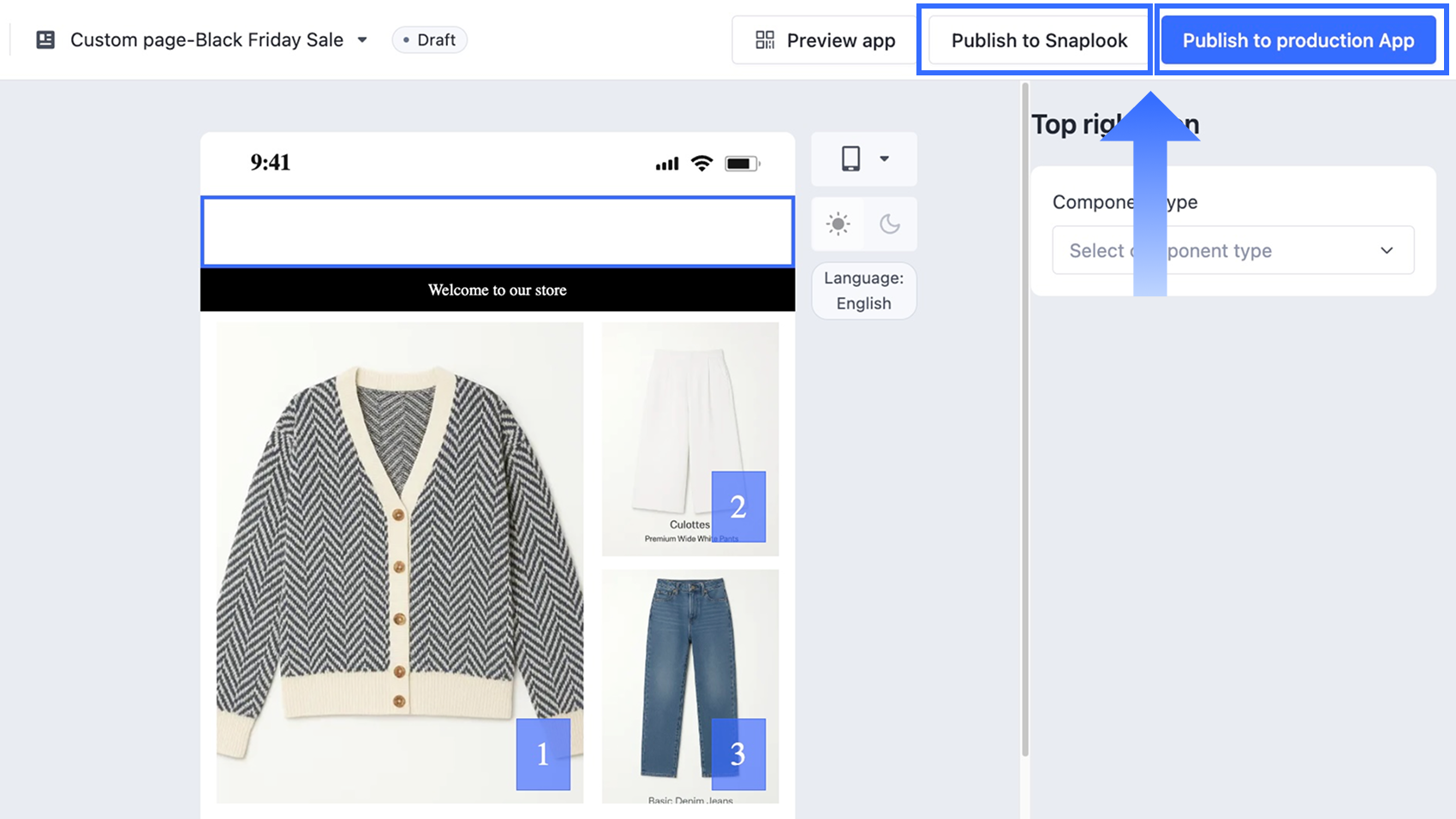
Task: Expand the device type dropdown arrow
Action: click(885, 158)
